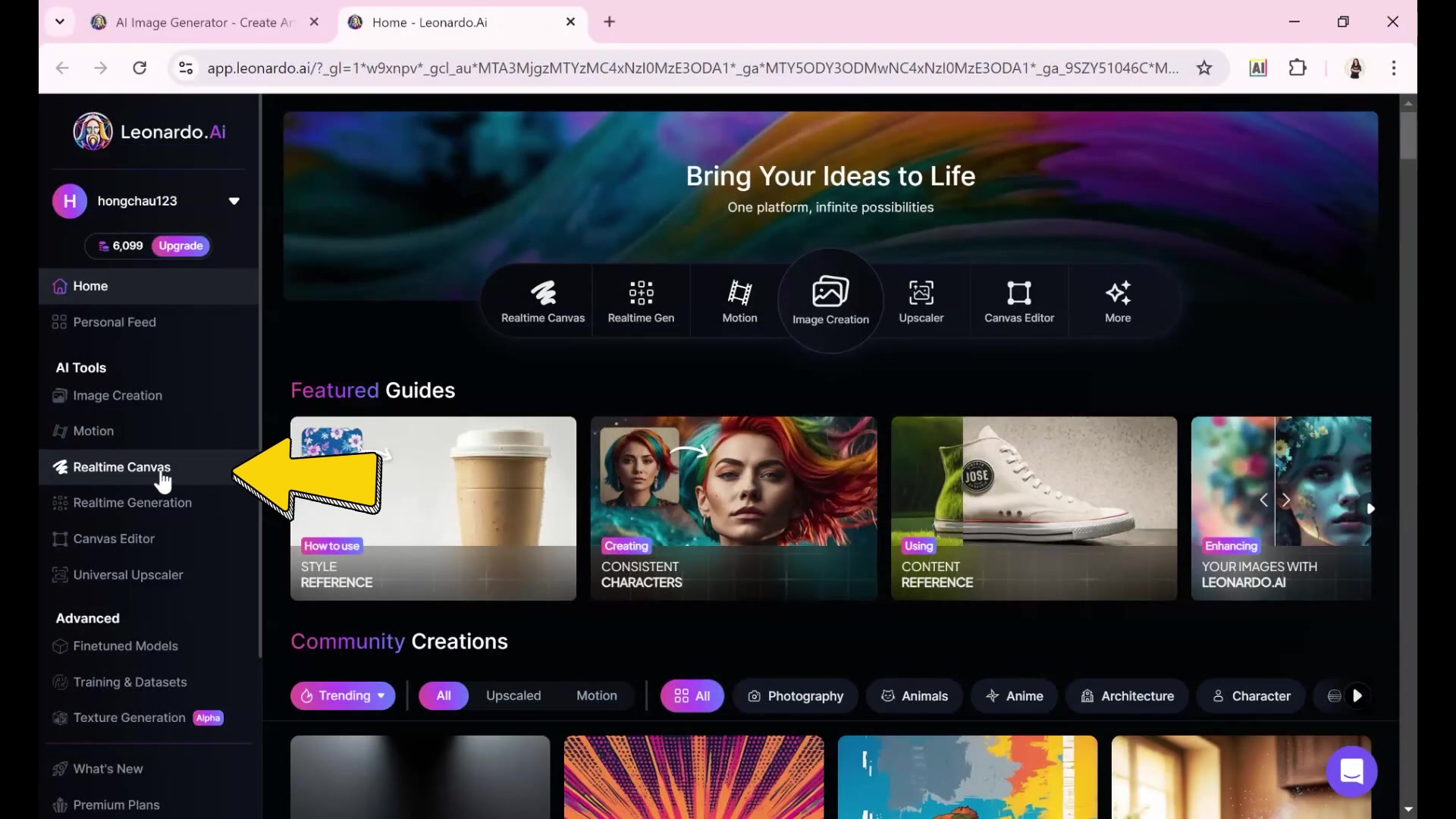The image size is (1456, 819).
Task: Filter by Anime category
Action: coord(1015,695)
